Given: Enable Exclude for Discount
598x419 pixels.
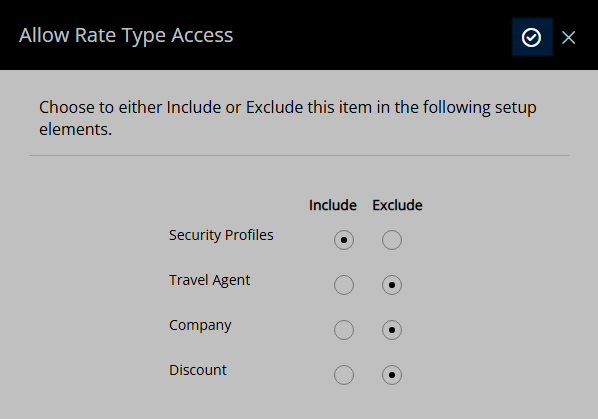Looking at the screenshot, I should 392,375.
